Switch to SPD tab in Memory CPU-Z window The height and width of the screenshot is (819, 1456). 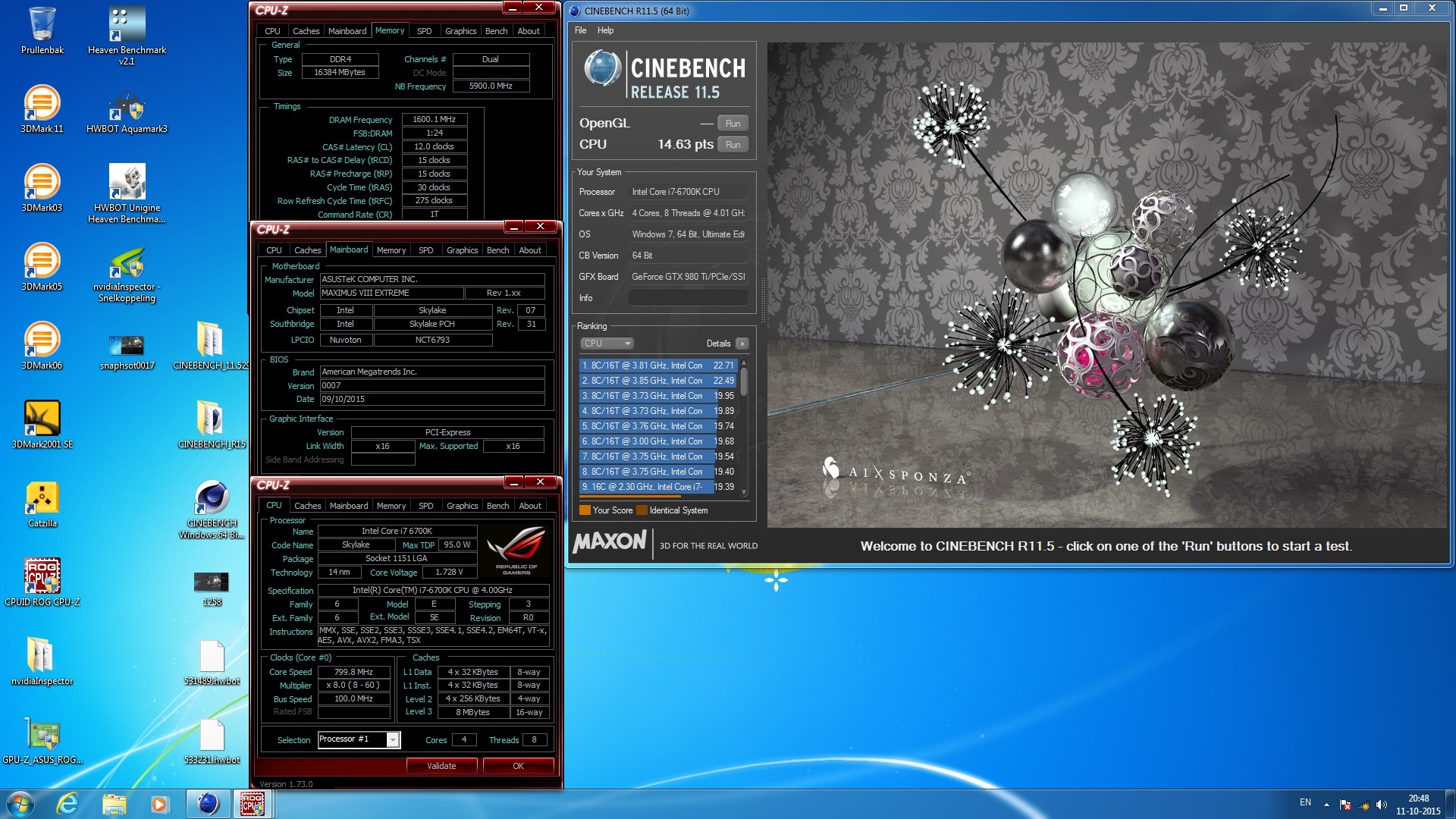(x=425, y=31)
